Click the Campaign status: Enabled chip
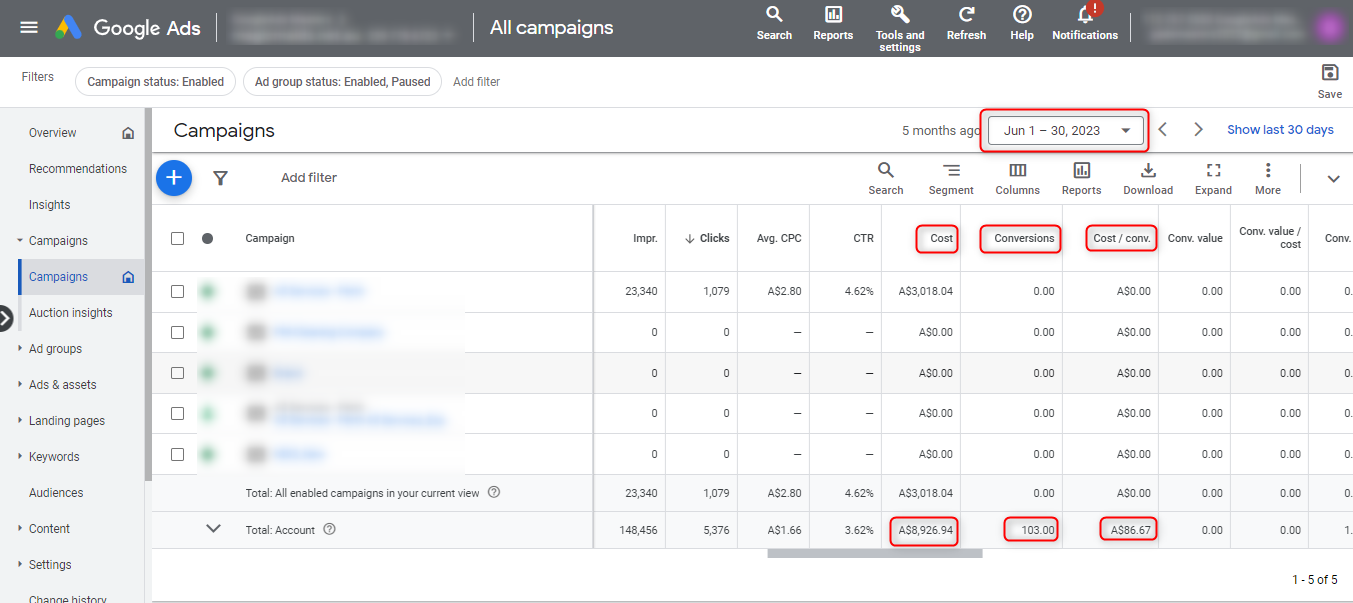 point(156,82)
